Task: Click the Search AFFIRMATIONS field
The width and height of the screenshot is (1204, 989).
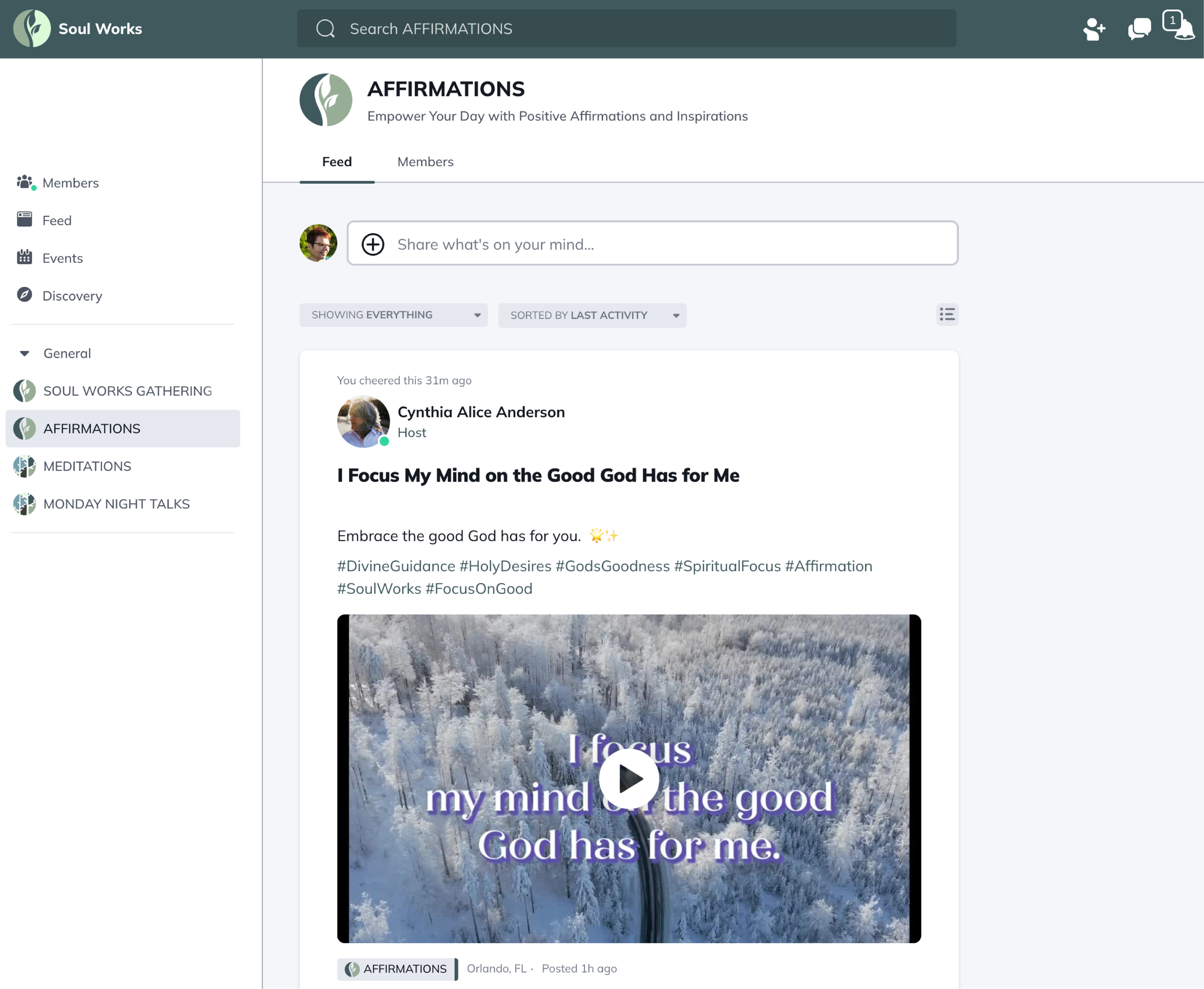Action: coord(627,28)
